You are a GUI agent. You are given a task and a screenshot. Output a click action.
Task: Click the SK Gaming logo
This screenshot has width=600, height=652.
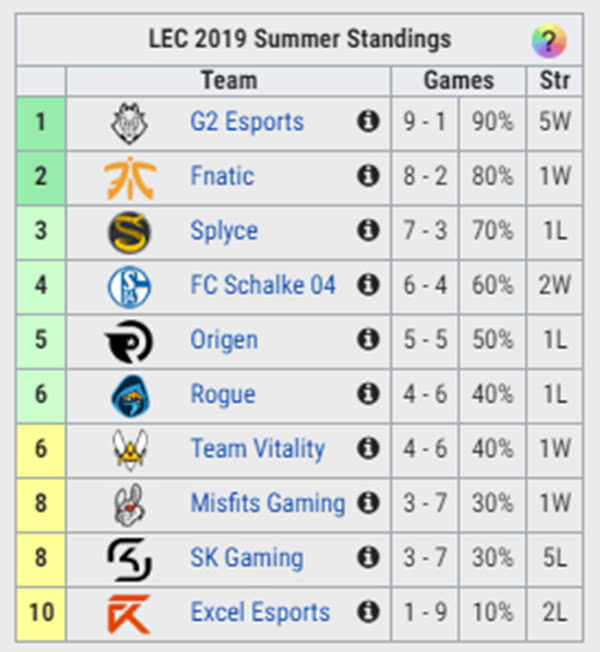coord(130,558)
